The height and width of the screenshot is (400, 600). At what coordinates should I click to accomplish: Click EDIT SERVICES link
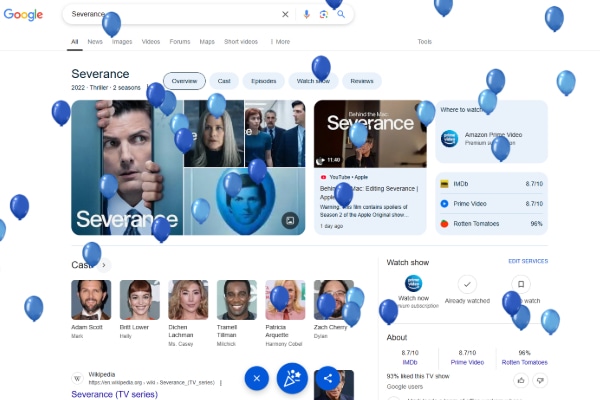[528, 261]
